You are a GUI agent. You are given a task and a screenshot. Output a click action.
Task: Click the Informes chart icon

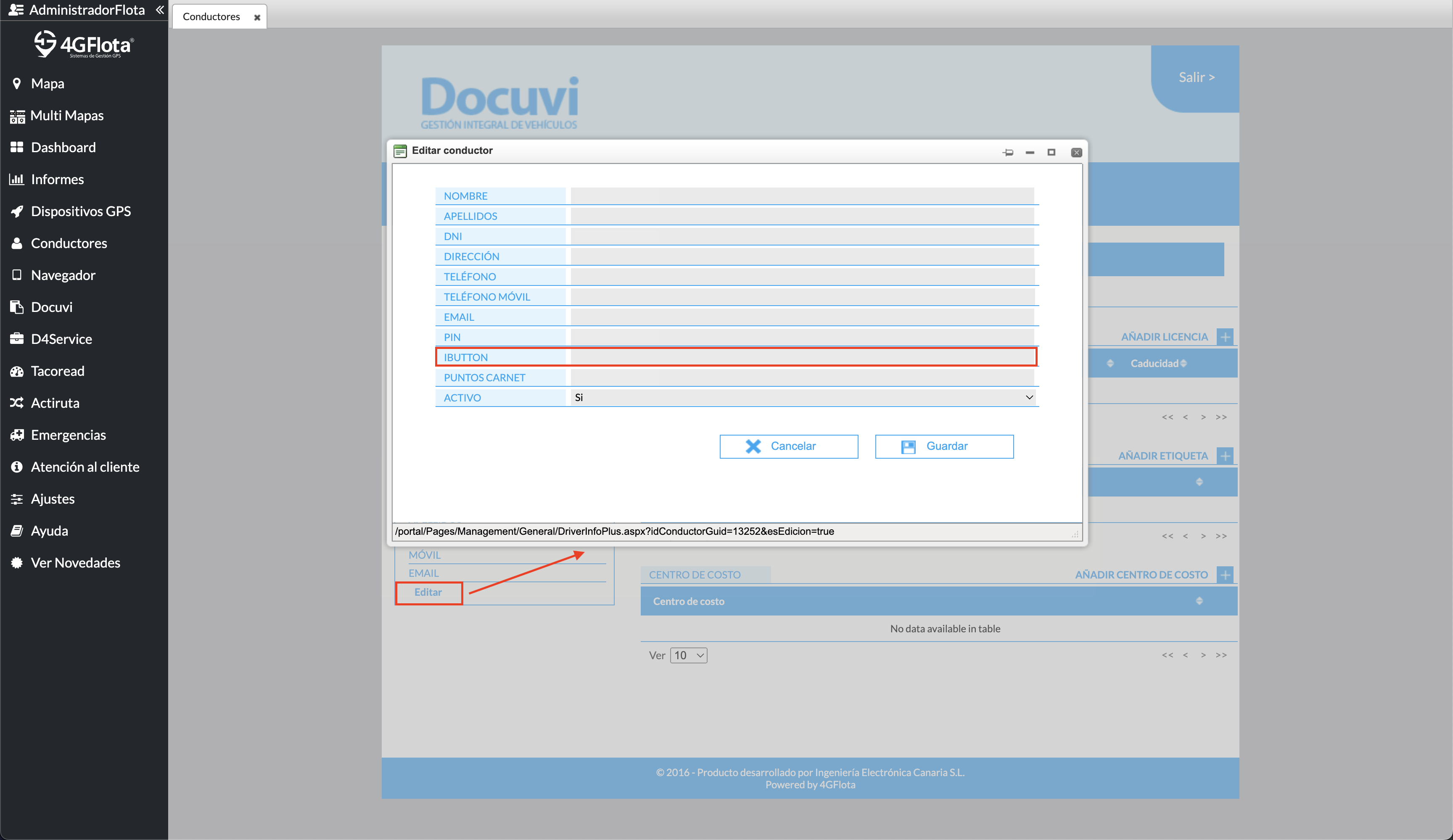17,179
